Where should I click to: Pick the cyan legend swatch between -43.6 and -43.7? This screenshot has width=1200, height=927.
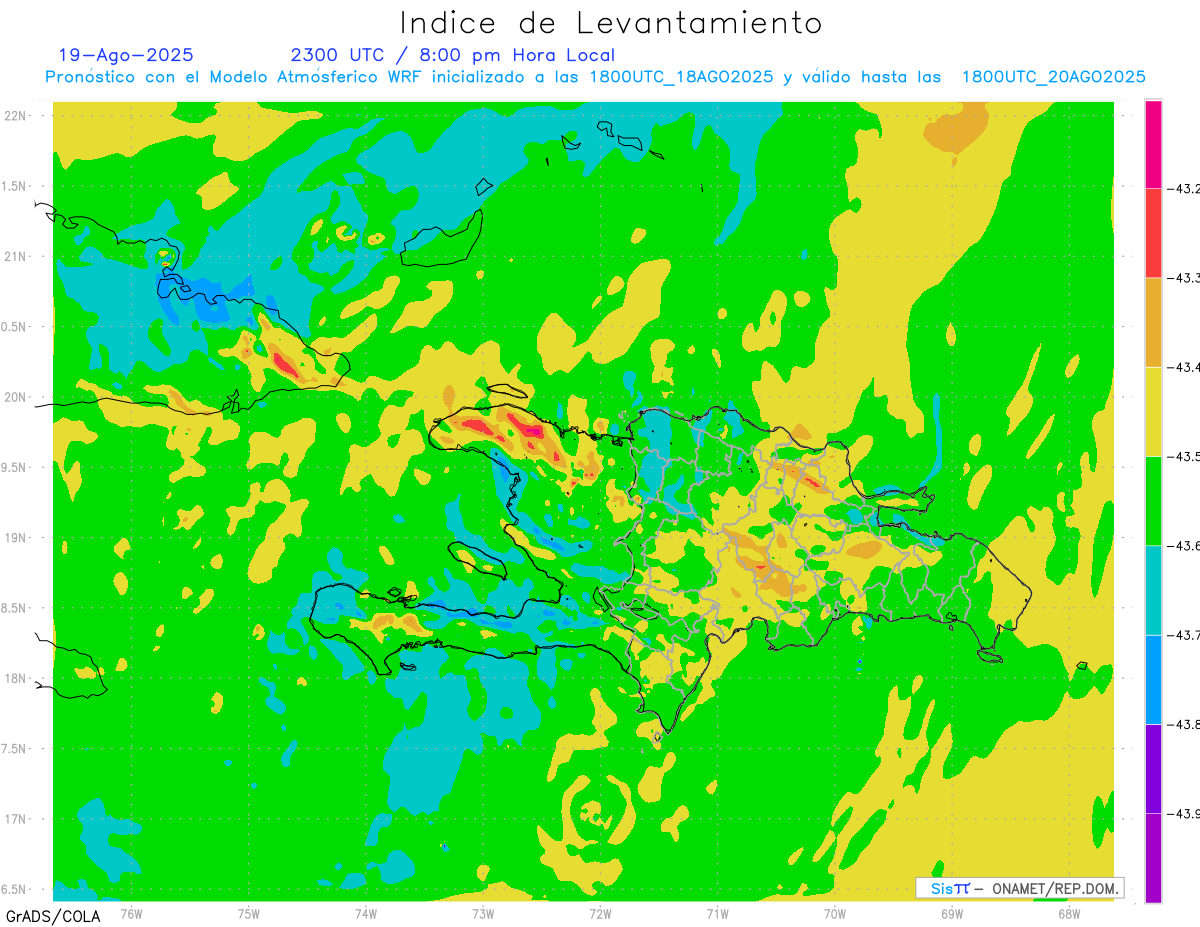click(x=1153, y=590)
